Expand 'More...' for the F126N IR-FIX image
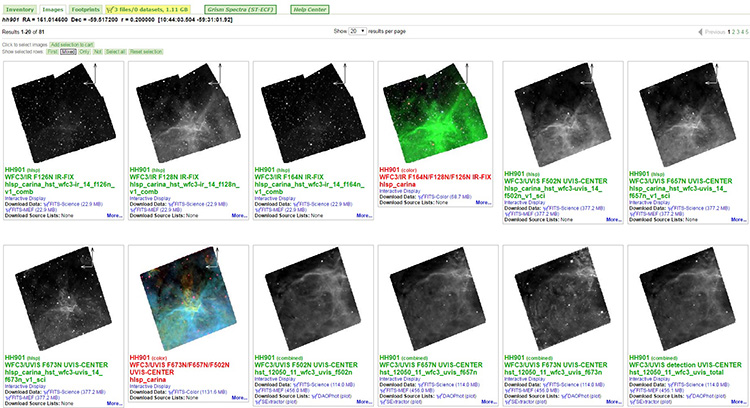Screen dimensions: 750x408 (113, 215)
